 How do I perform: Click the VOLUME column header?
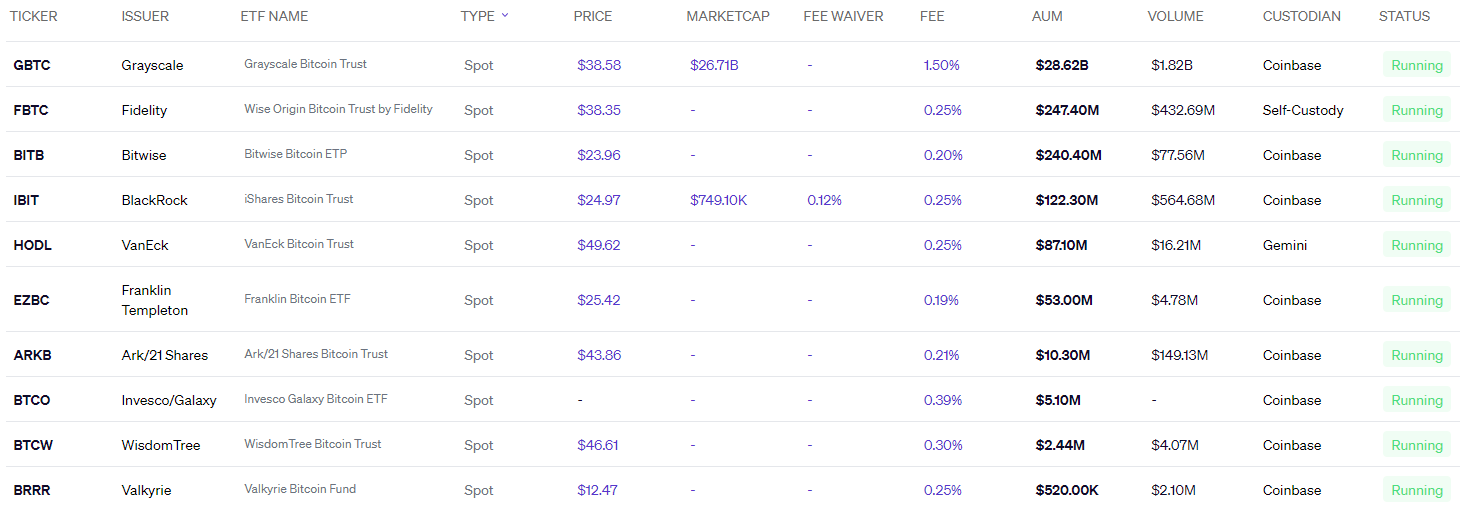tap(1175, 16)
